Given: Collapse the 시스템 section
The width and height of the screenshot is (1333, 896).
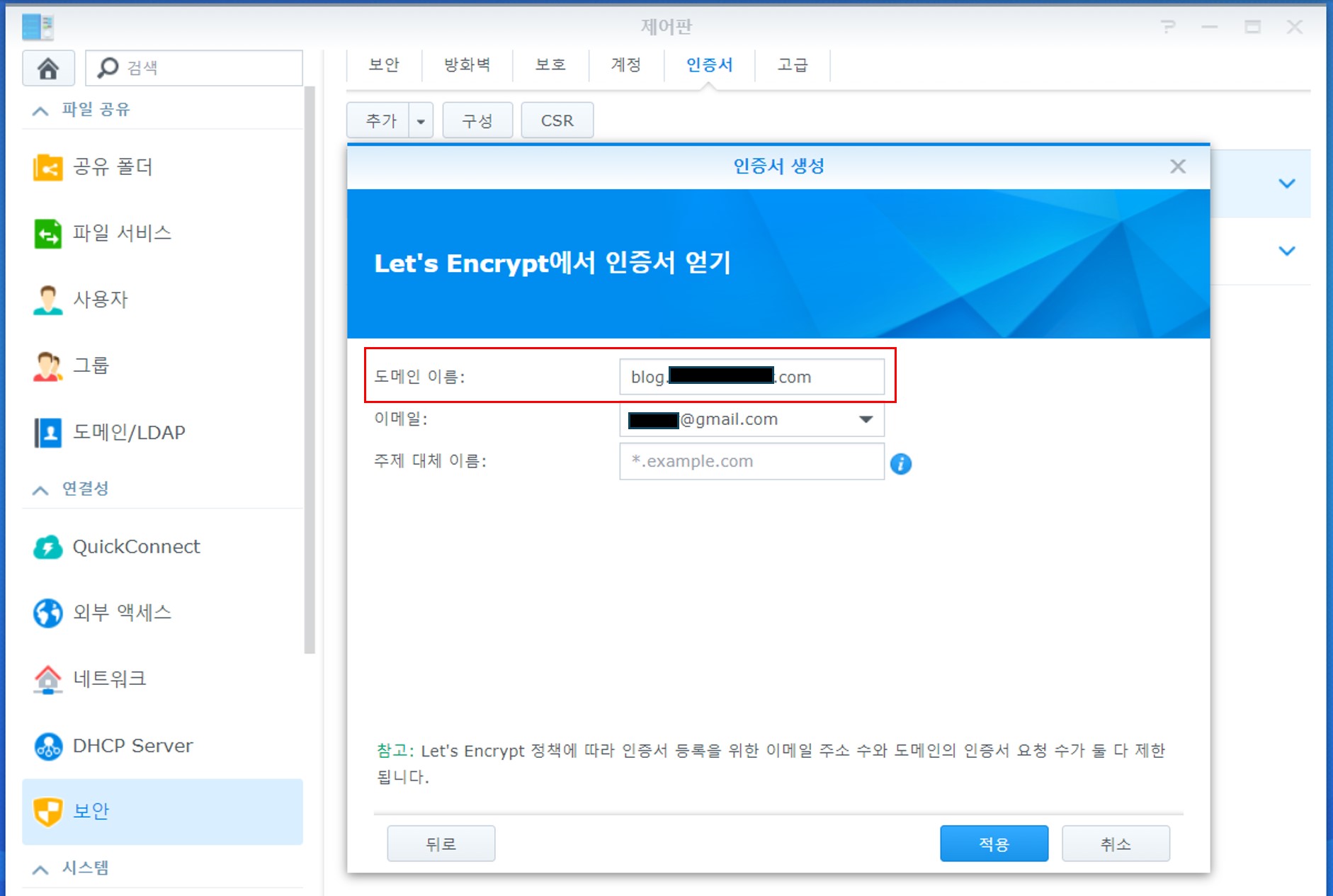Looking at the screenshot, I should (40, 869).
